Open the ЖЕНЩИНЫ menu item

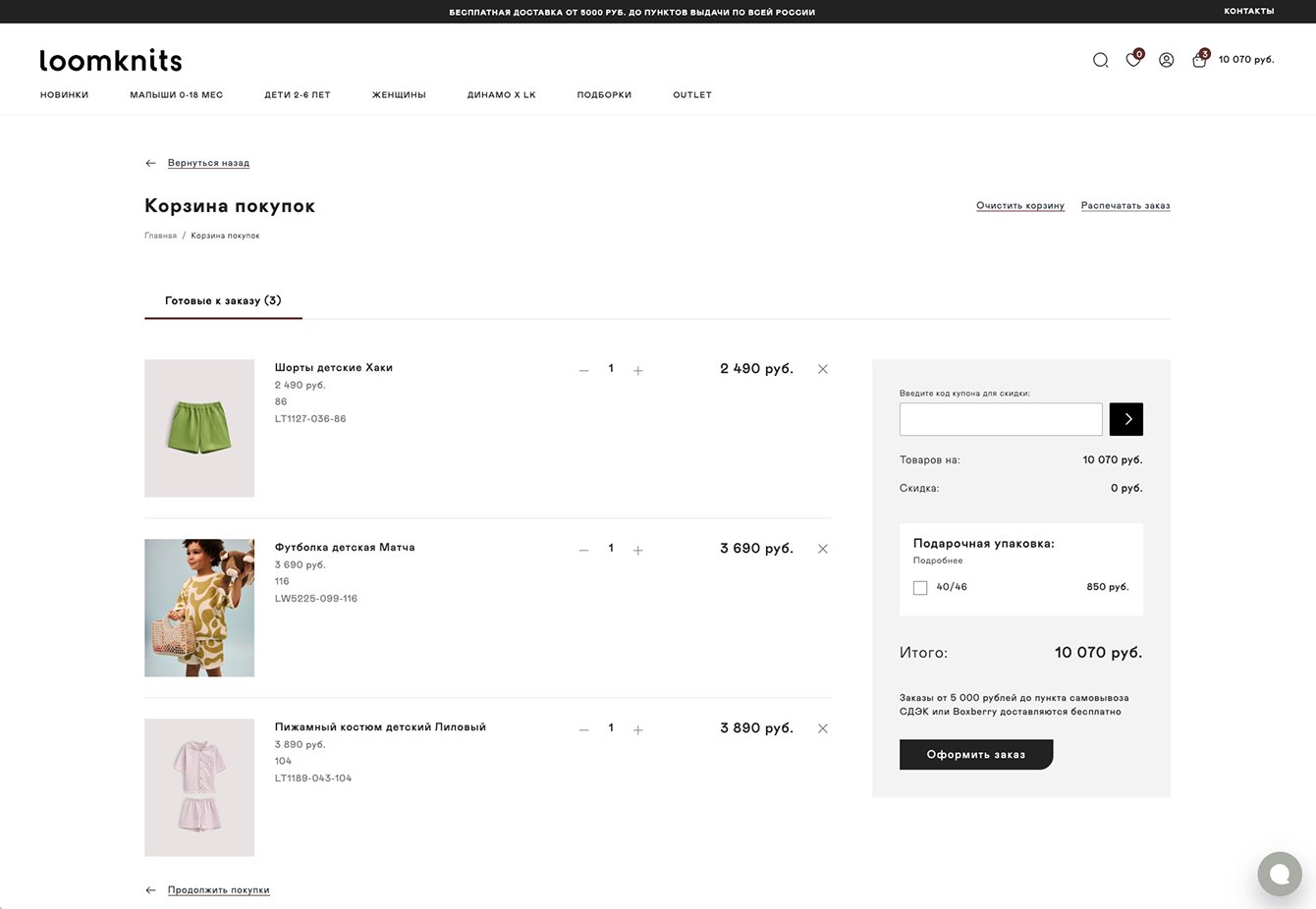click(399, 95)
